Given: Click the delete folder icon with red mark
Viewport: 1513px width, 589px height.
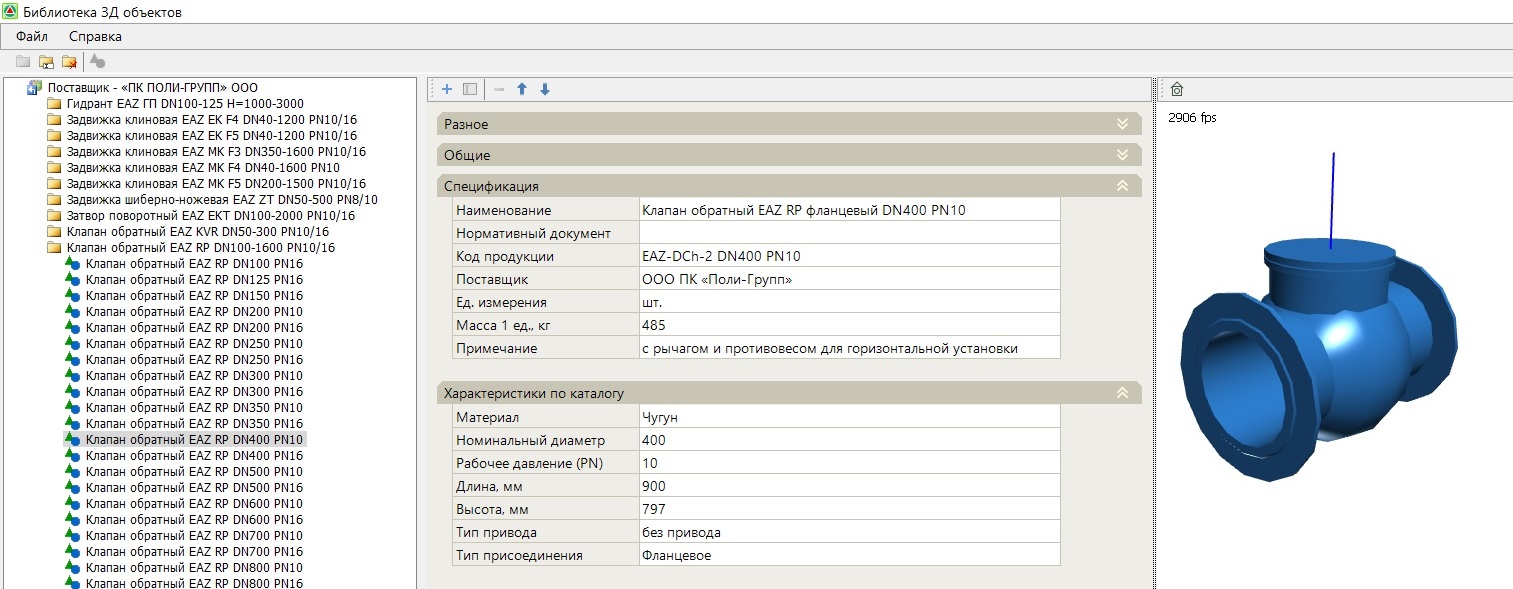Looking at the screenshot, I should click(x=69, y=62).
